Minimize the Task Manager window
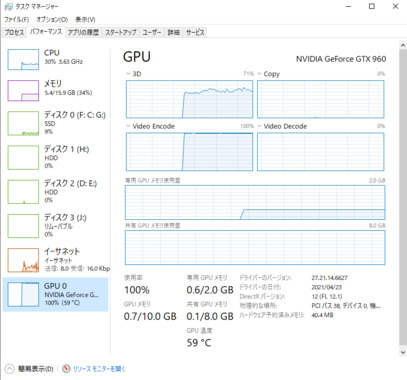This screenshot has width=407, height=380. [x=349, y=7]
